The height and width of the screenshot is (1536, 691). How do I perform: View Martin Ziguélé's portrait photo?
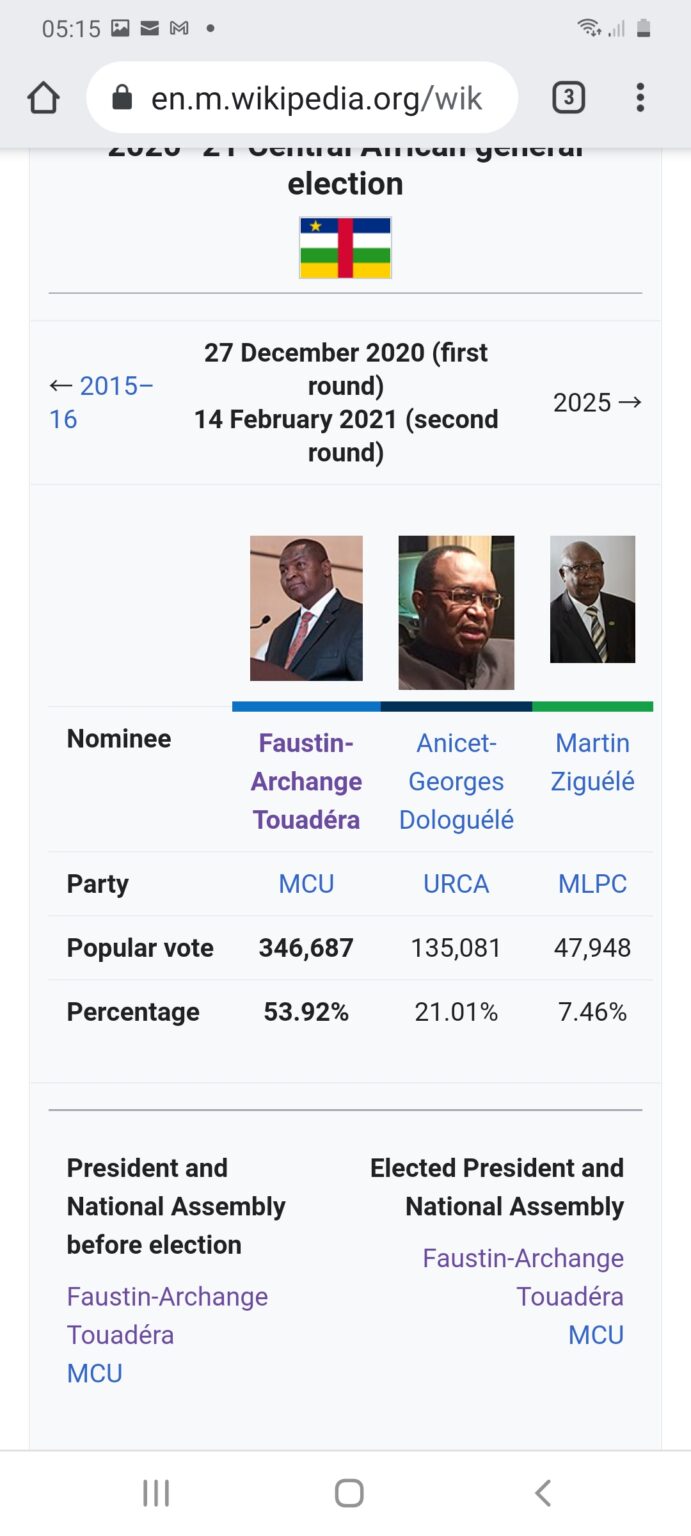point(593,599)
